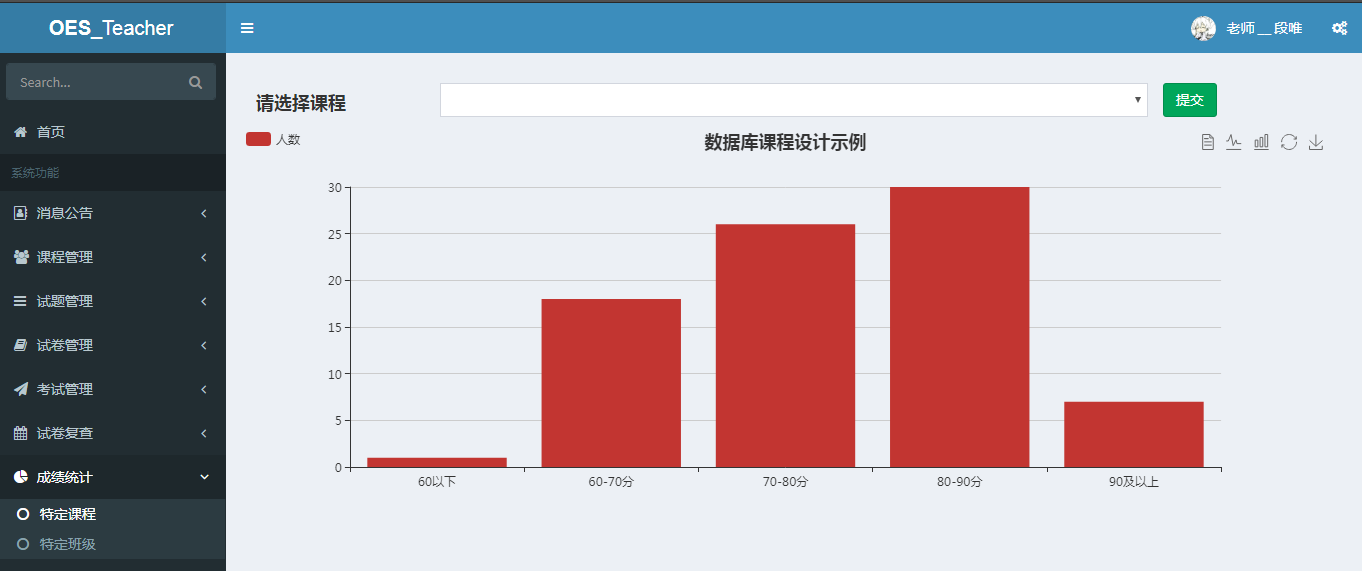
Task: Switch chart to bar type
Action: 1261,142
